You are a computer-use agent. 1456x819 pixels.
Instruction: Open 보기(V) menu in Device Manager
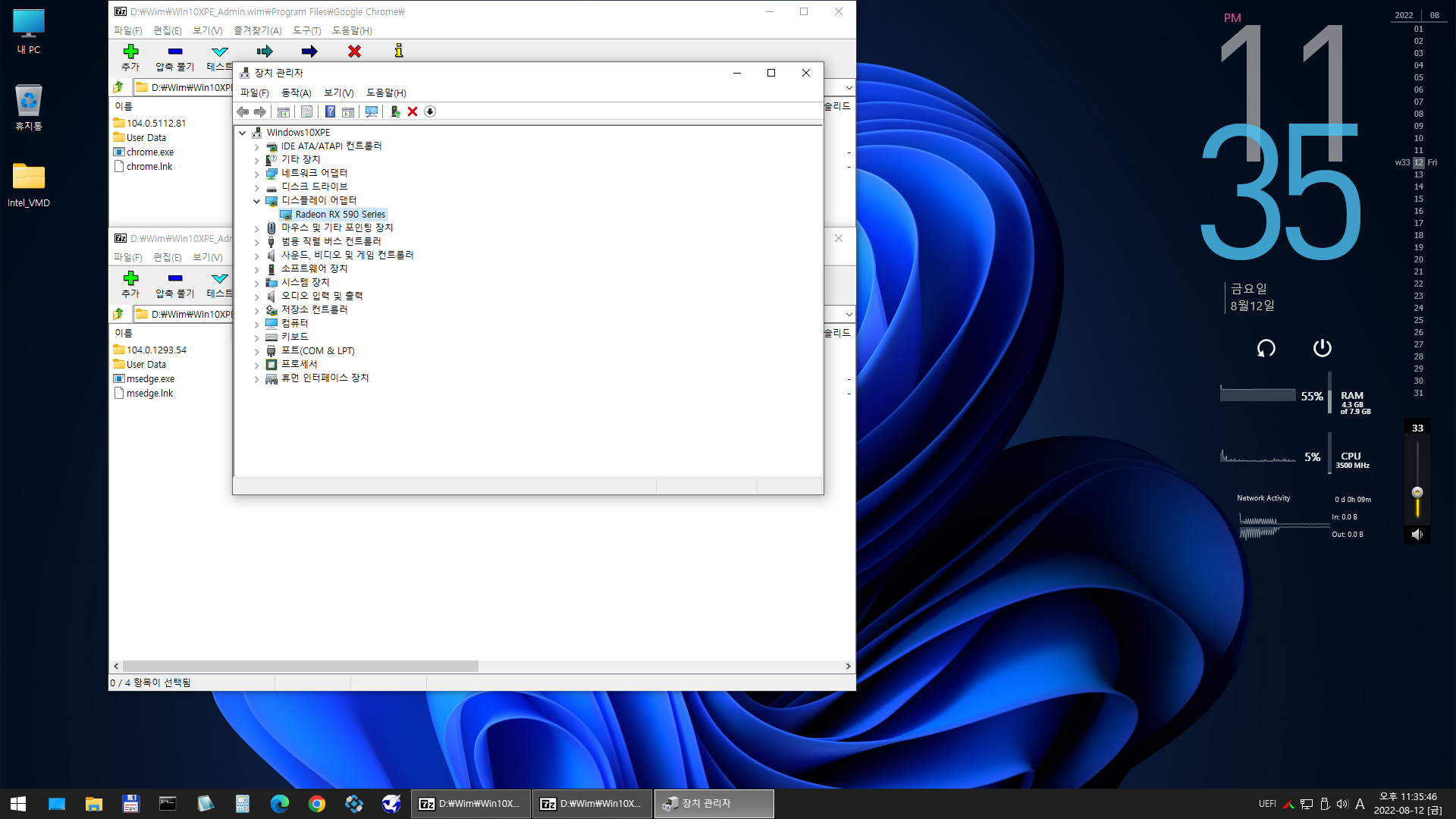coord(339,93)
